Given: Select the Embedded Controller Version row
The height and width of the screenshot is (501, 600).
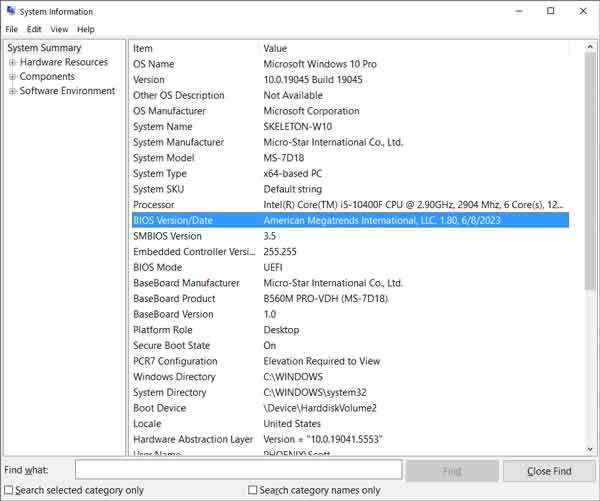Looking at the screenshot, I should (350, 252).
